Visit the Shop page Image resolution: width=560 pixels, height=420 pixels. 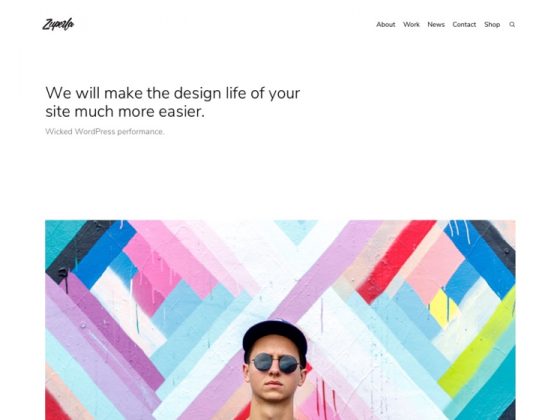coord(492,24)
